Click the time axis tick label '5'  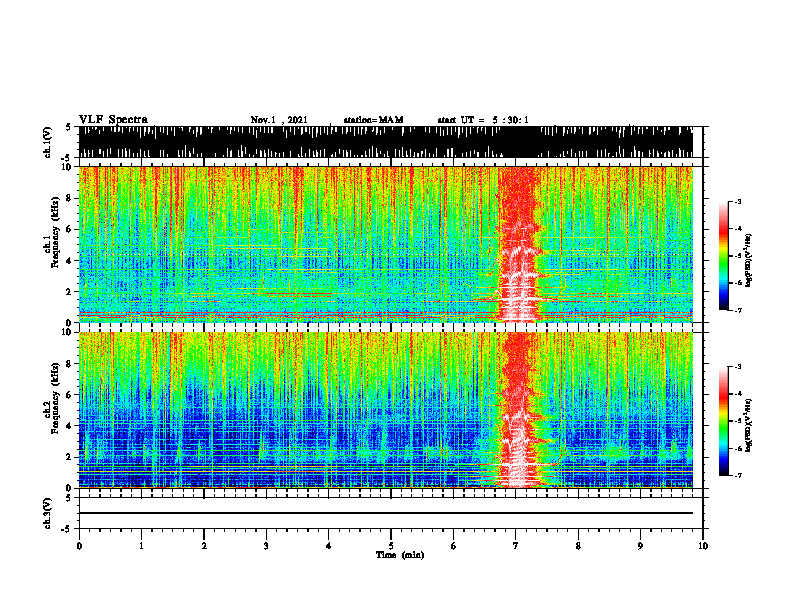click(x=391, y=546)
